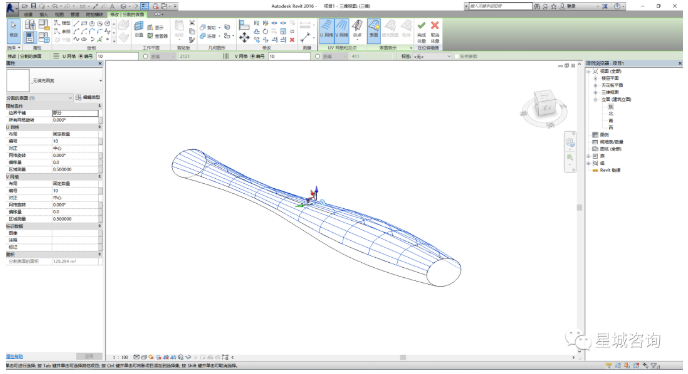688x374 pixels.
Task: Close the Project Browser panel
Action: click(680, 64)
